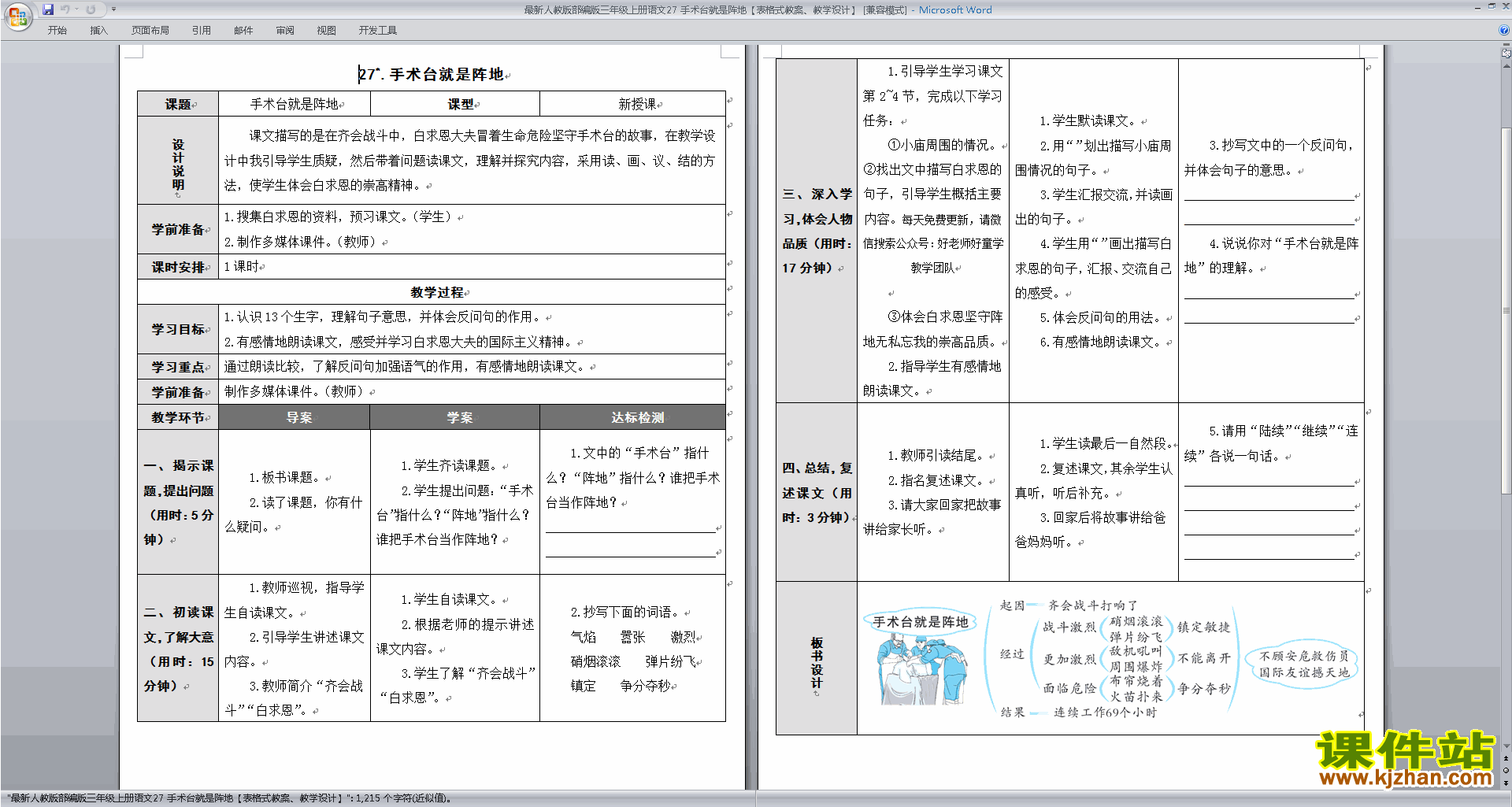Open the undo history dropdown arrow
Image resolution: width=1512 pixels, height=807 pixels.
pyautogui.click(x=76, y=9)
